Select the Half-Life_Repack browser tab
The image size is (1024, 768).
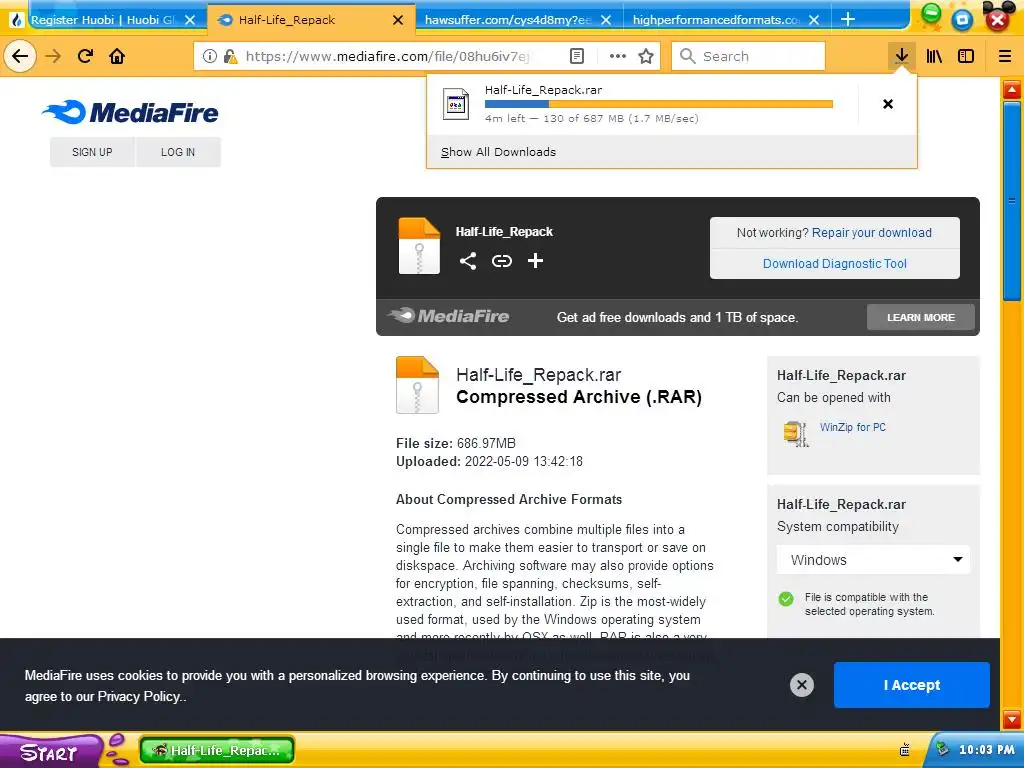click(311, 20)
